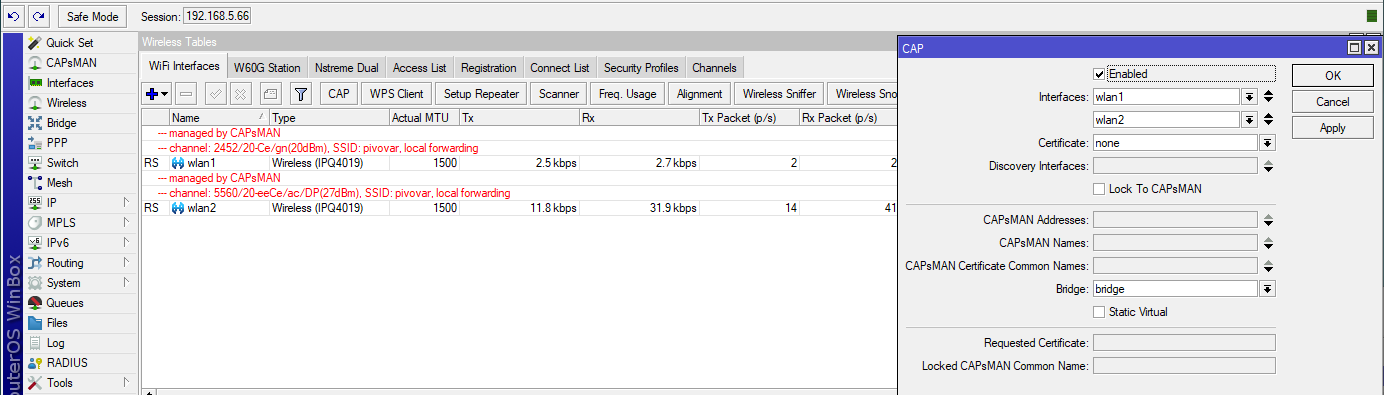Expand Discovery Interfaces field
Image resolution: width=1384 pixels, height=395 pixels.
[1268, 166]
